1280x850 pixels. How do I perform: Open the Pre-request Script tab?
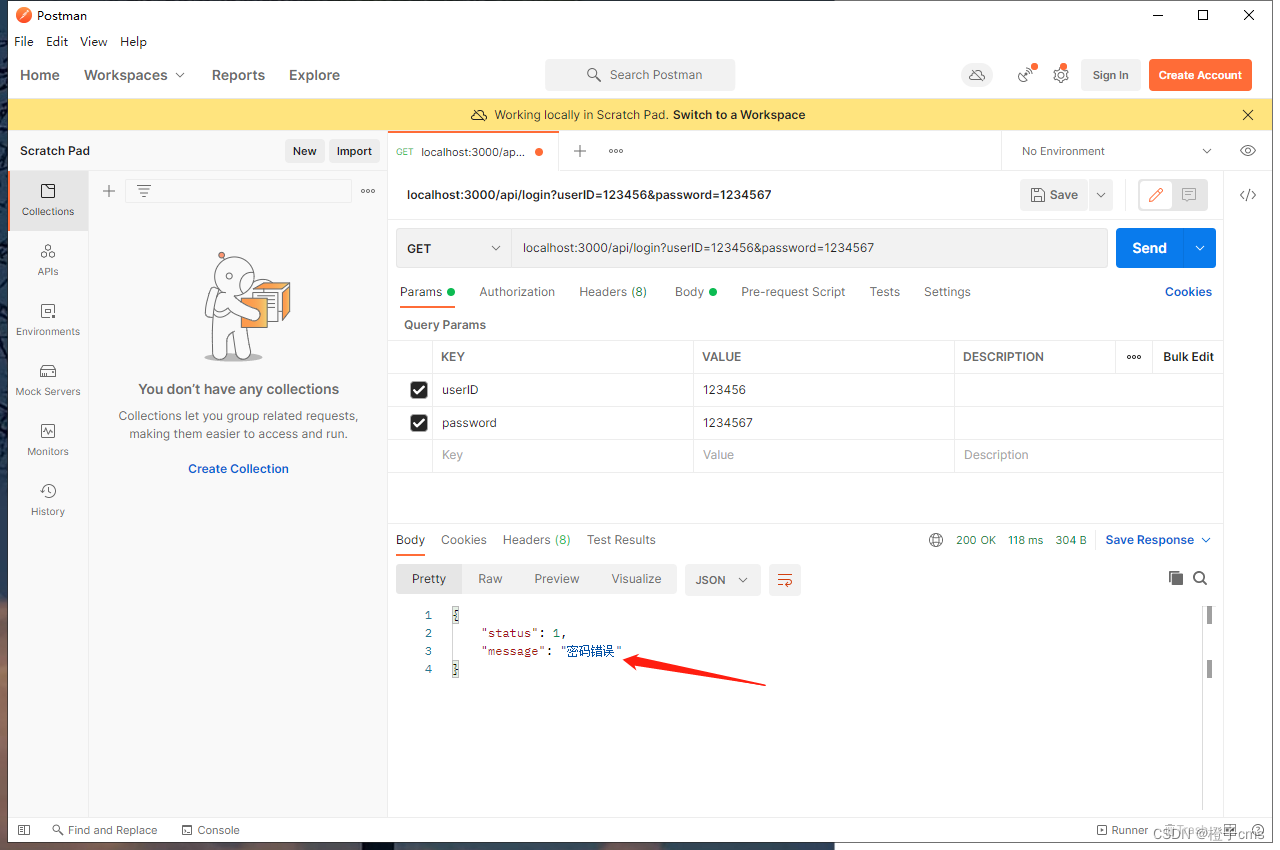793,292
